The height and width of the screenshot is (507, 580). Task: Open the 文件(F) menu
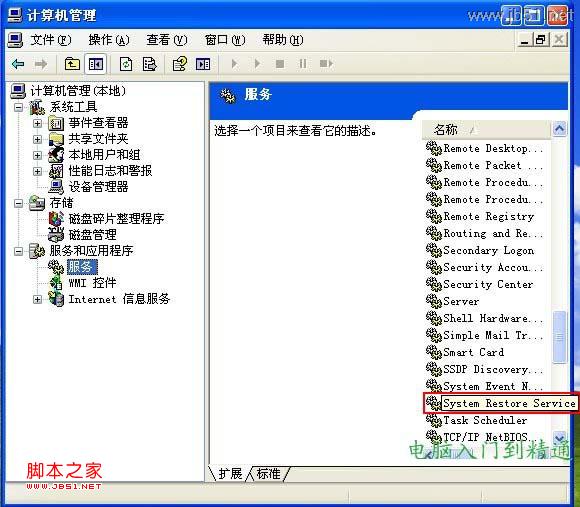click(50, 40)
